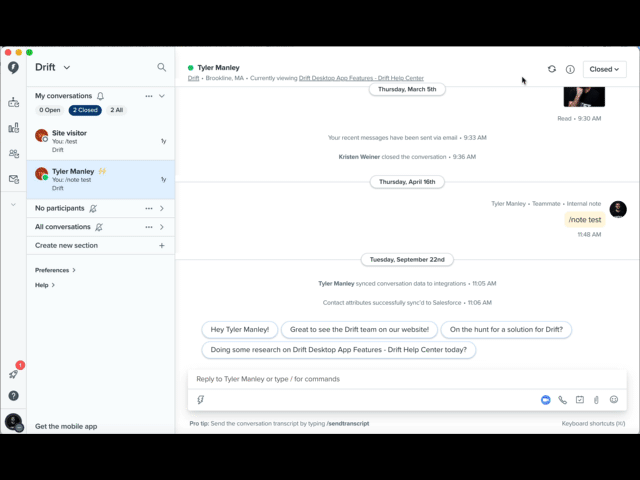Search conversations with the magnifier icon
This screenshot has width=640, height=480.
(x=162, y=67)
